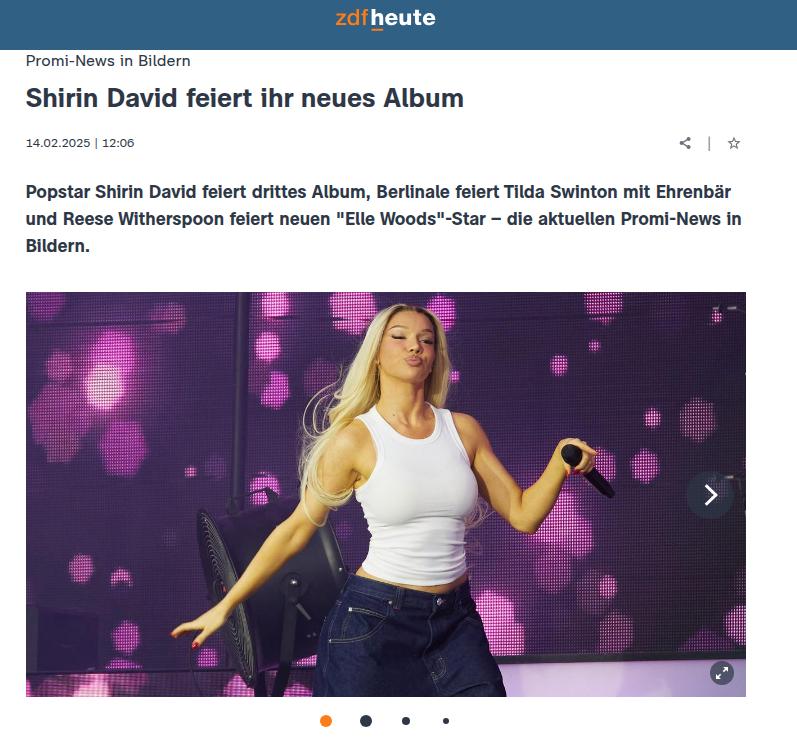Share this article via share icon

[x=685, y=143]
